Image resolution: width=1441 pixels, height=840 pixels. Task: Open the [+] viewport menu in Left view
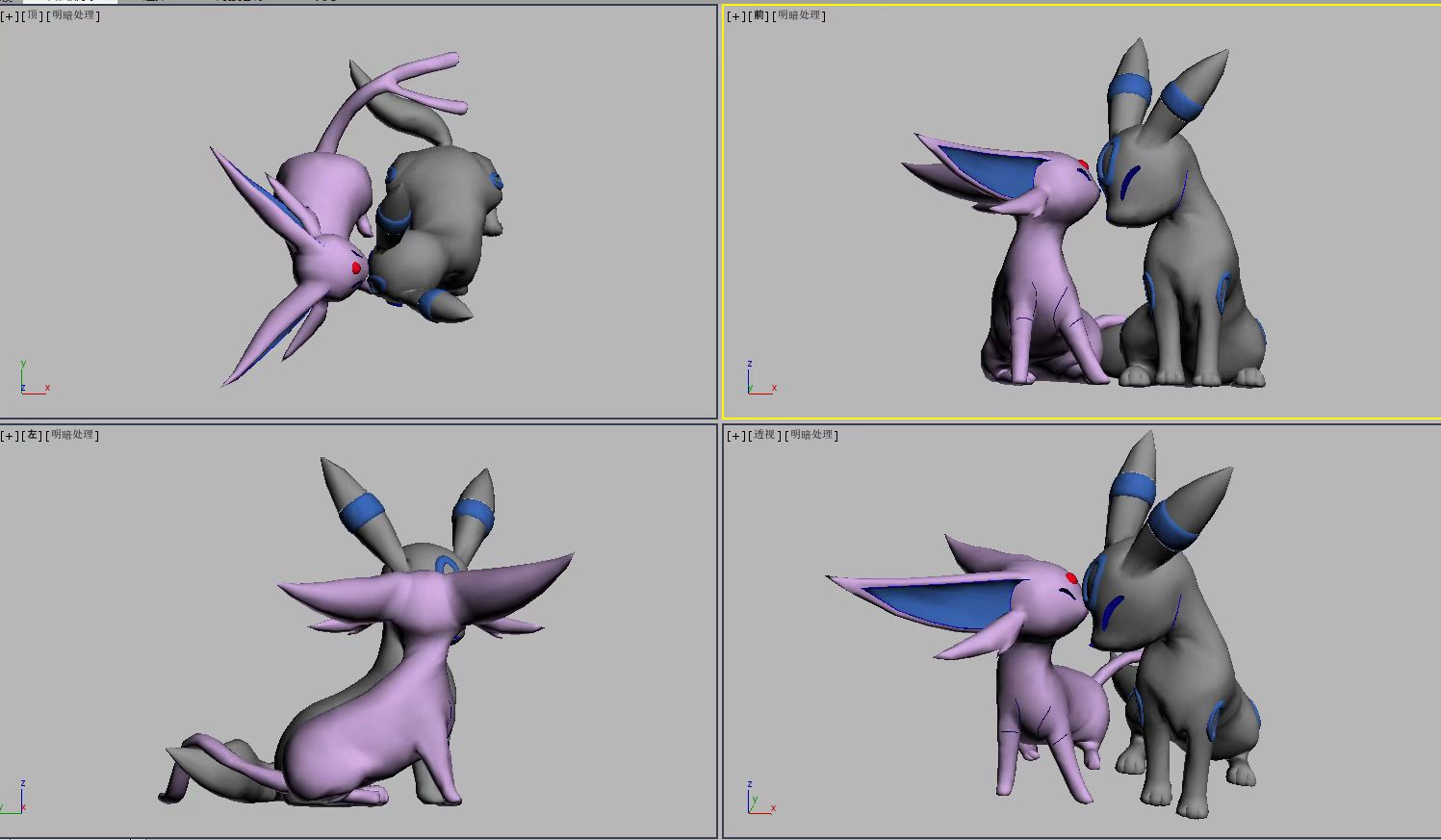coord(11,436)
